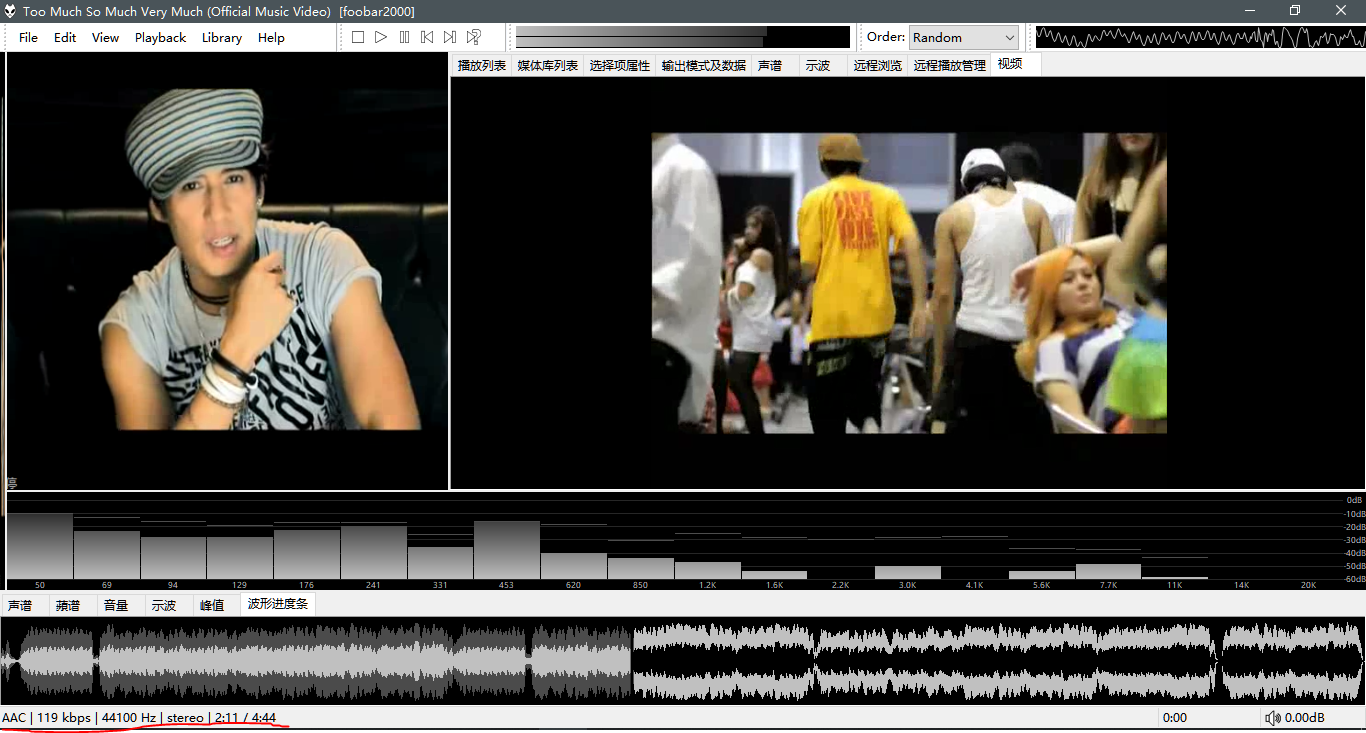Switch to the 频谱 tab in lower panel
This screenshot has height=733, width=1366.
click(68, 605)
